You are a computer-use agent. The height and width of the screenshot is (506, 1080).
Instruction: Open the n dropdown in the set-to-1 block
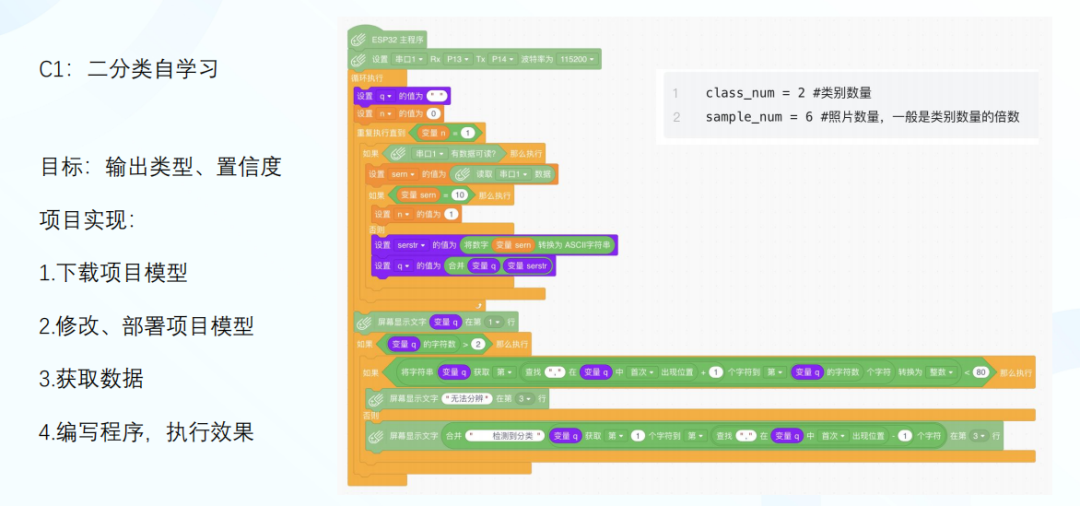[403, 214]
